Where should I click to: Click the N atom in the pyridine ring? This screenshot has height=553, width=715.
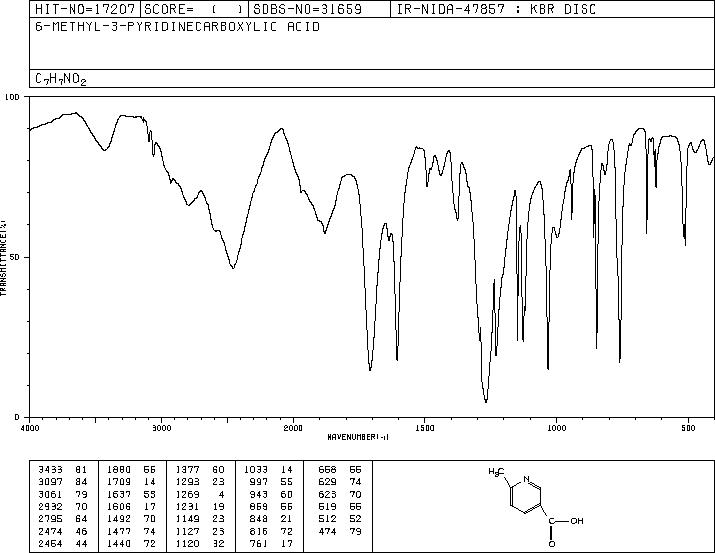pyautogui.click(x=527, y=479)
